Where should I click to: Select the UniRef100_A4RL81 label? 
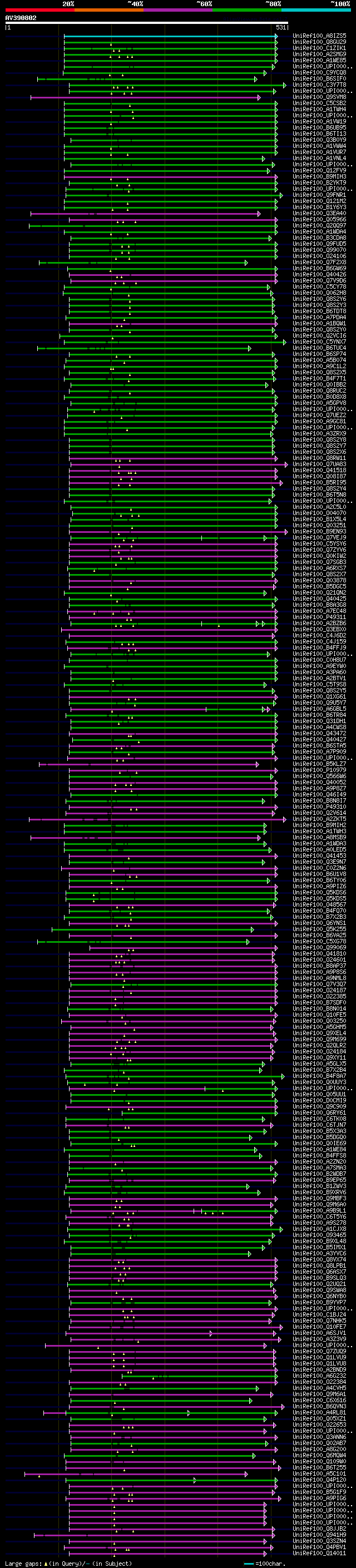319,1412
